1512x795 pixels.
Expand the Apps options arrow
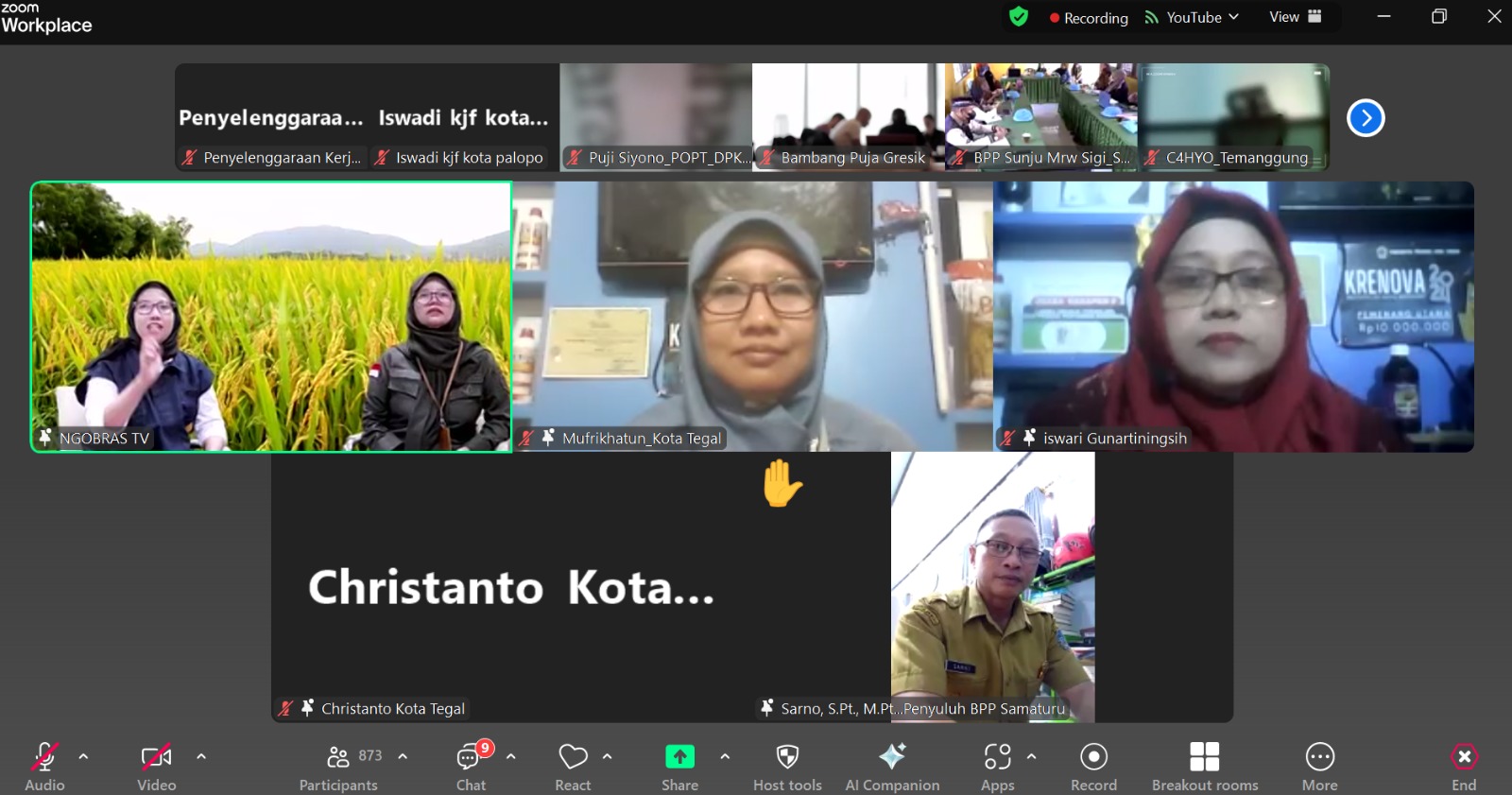1031,756
